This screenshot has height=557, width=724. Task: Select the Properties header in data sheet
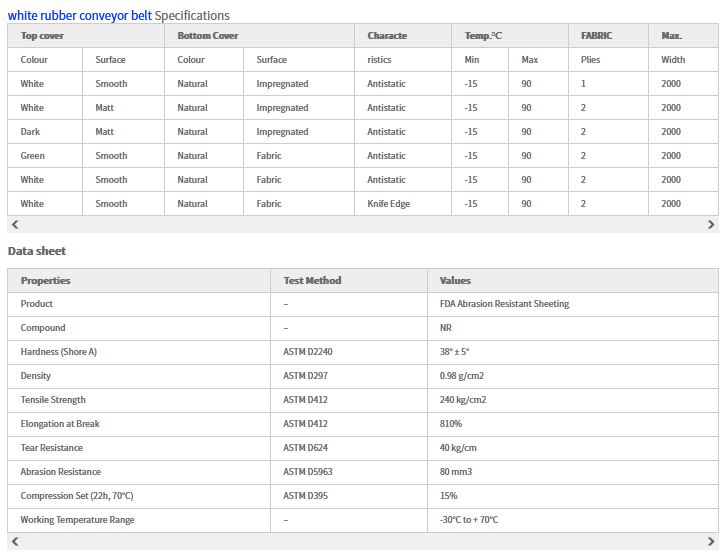(x=45, y=281)
